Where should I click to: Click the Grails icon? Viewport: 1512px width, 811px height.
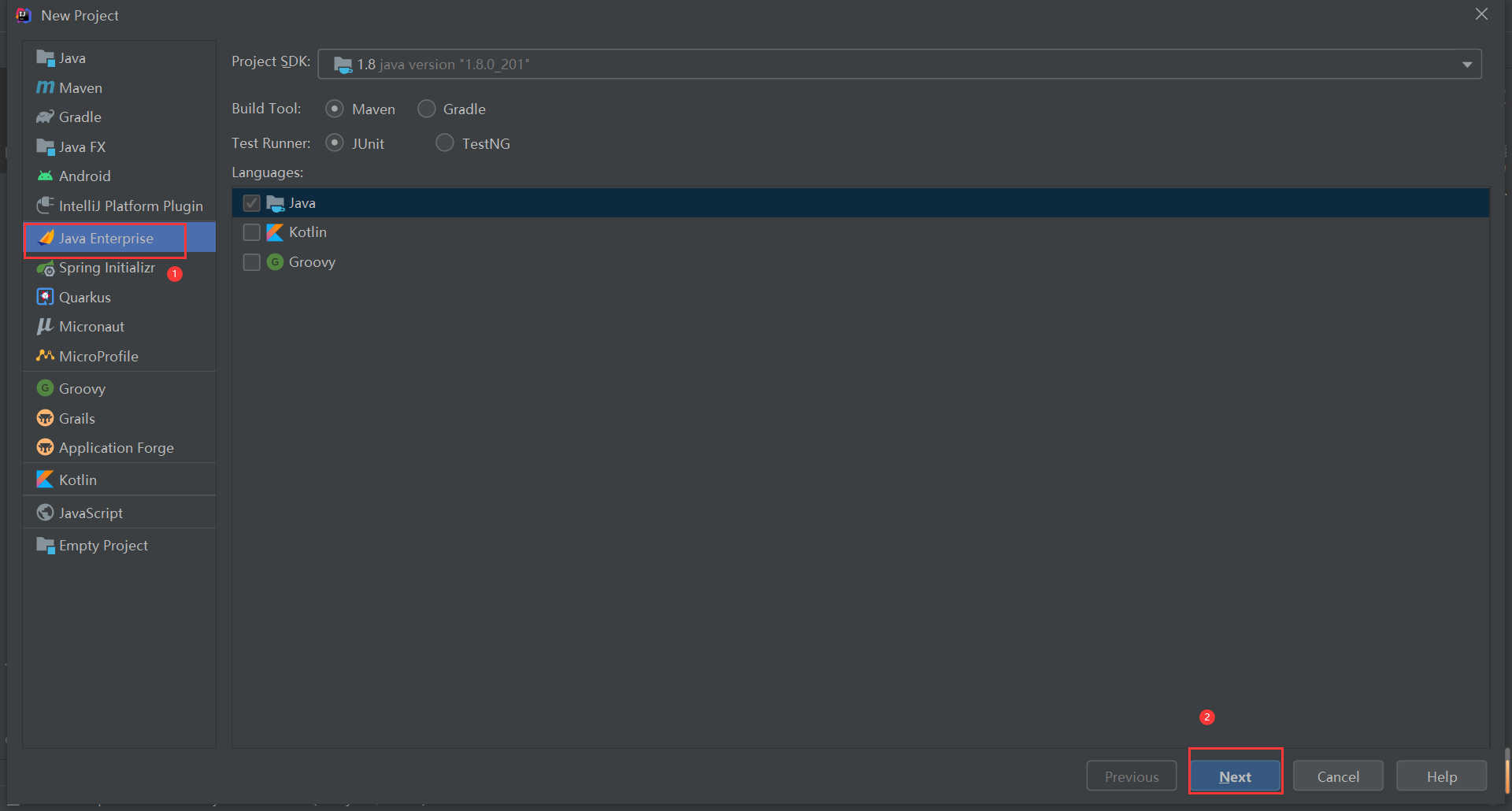[45, 418]
